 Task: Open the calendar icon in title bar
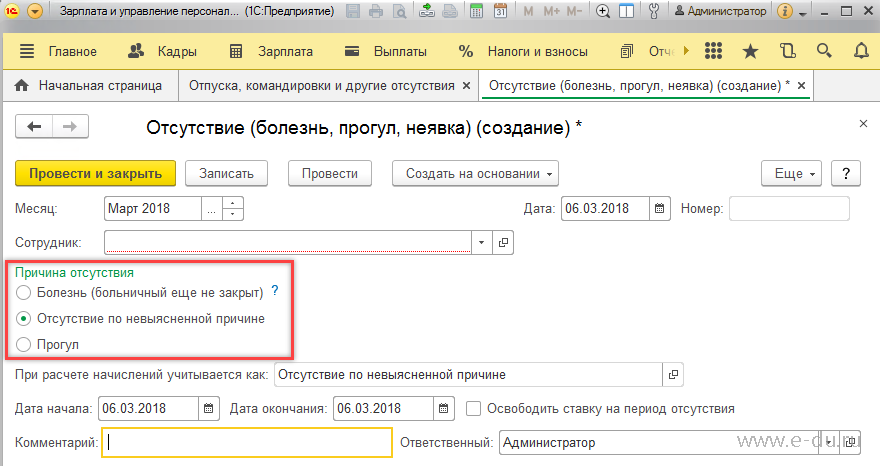pos(499,11)
